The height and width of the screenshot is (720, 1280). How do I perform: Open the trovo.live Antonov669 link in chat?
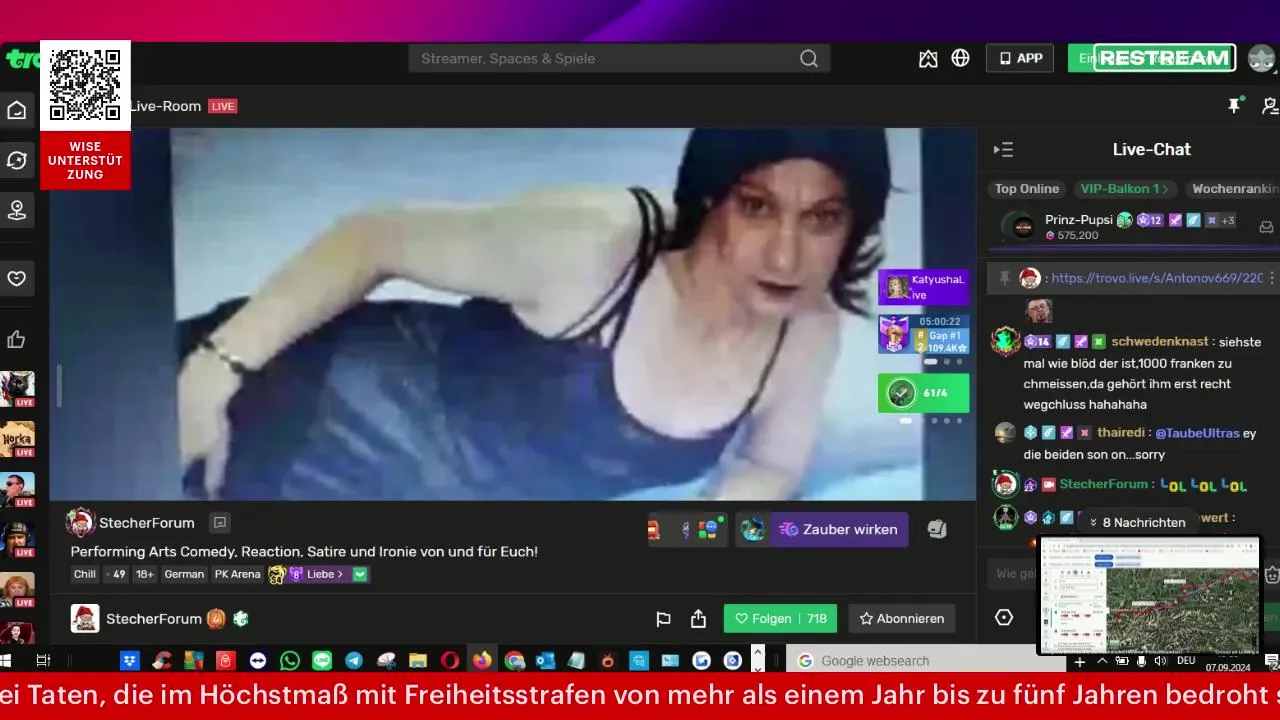point(1157,278)
